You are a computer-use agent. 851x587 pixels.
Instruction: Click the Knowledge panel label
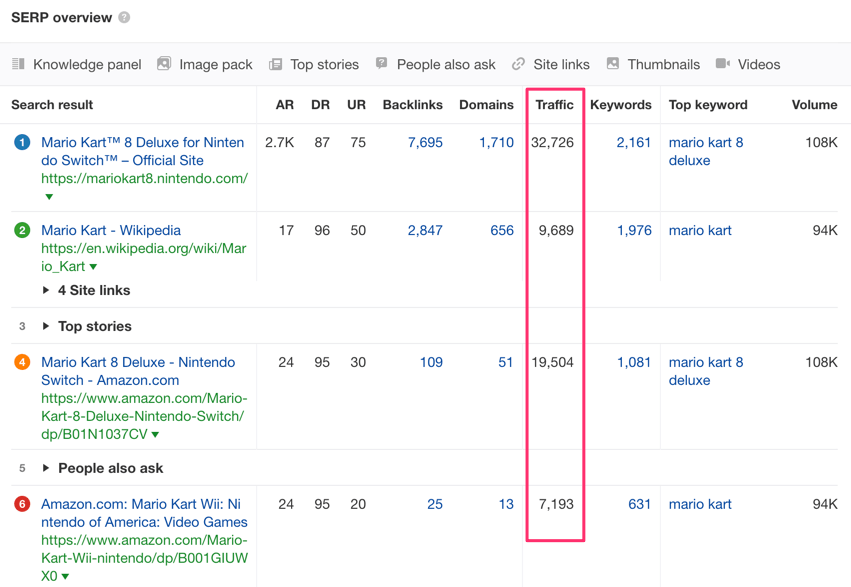coord(87,65)
